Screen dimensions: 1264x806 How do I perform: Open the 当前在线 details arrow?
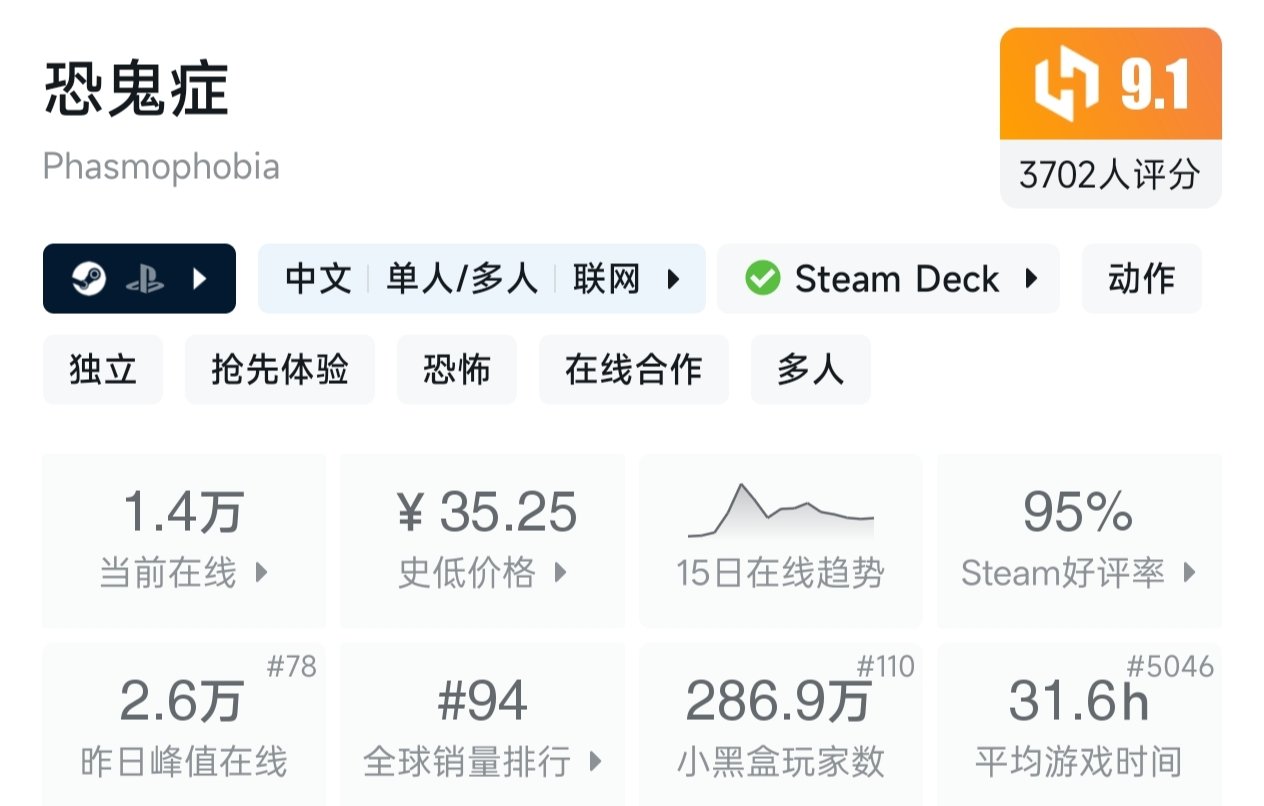(x=262, y=573)
